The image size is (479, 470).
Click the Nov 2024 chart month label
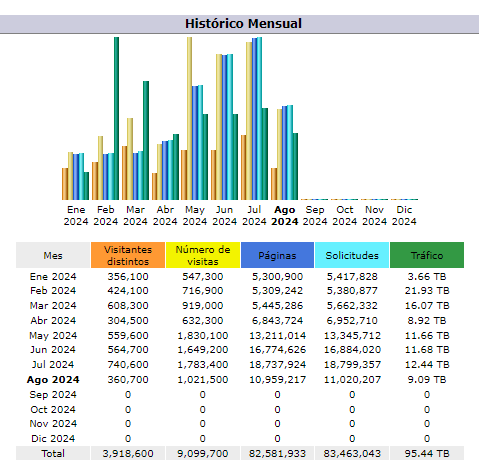click(374, 215)
